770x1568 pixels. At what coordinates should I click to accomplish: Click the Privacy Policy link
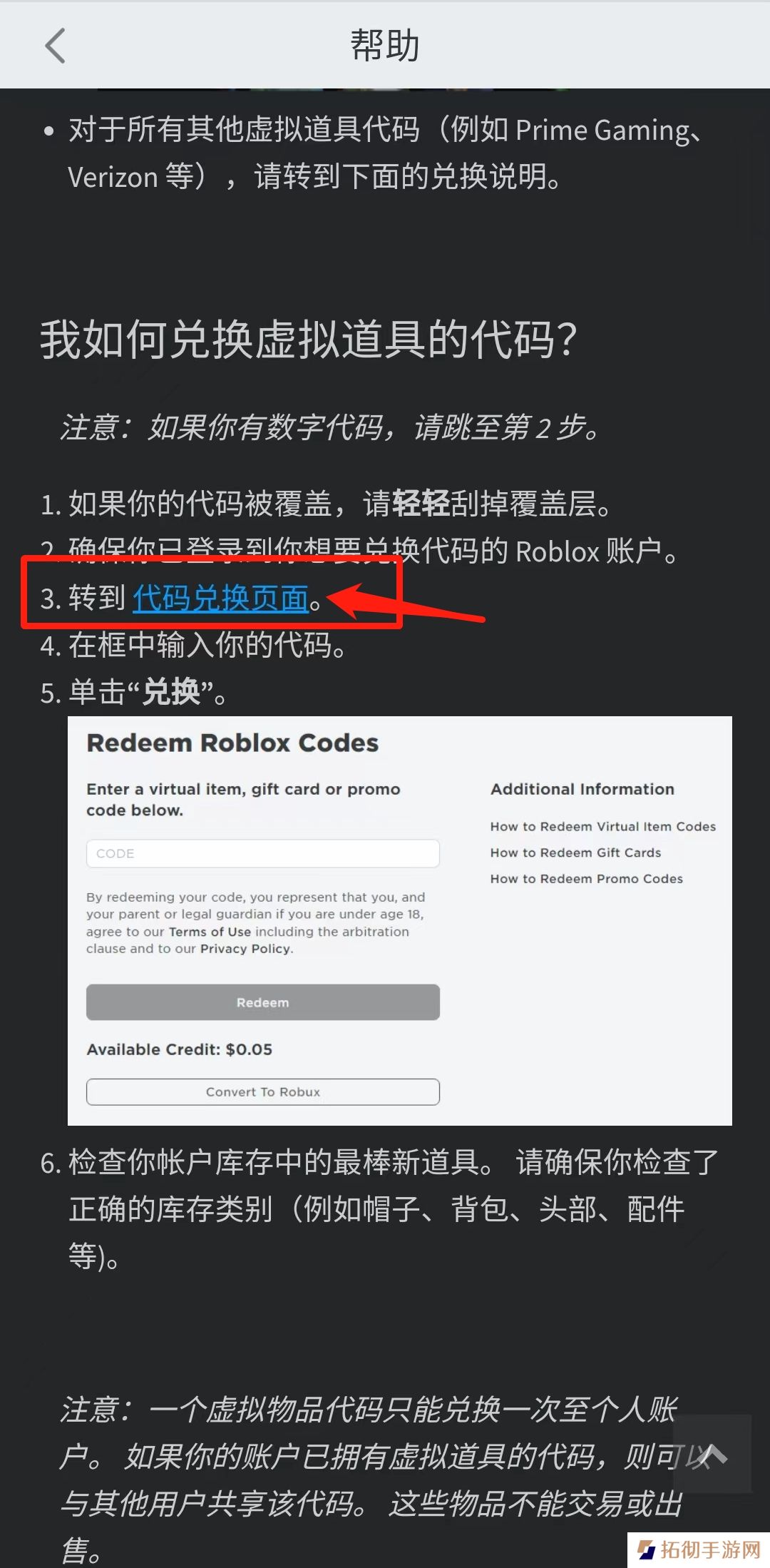246,949
